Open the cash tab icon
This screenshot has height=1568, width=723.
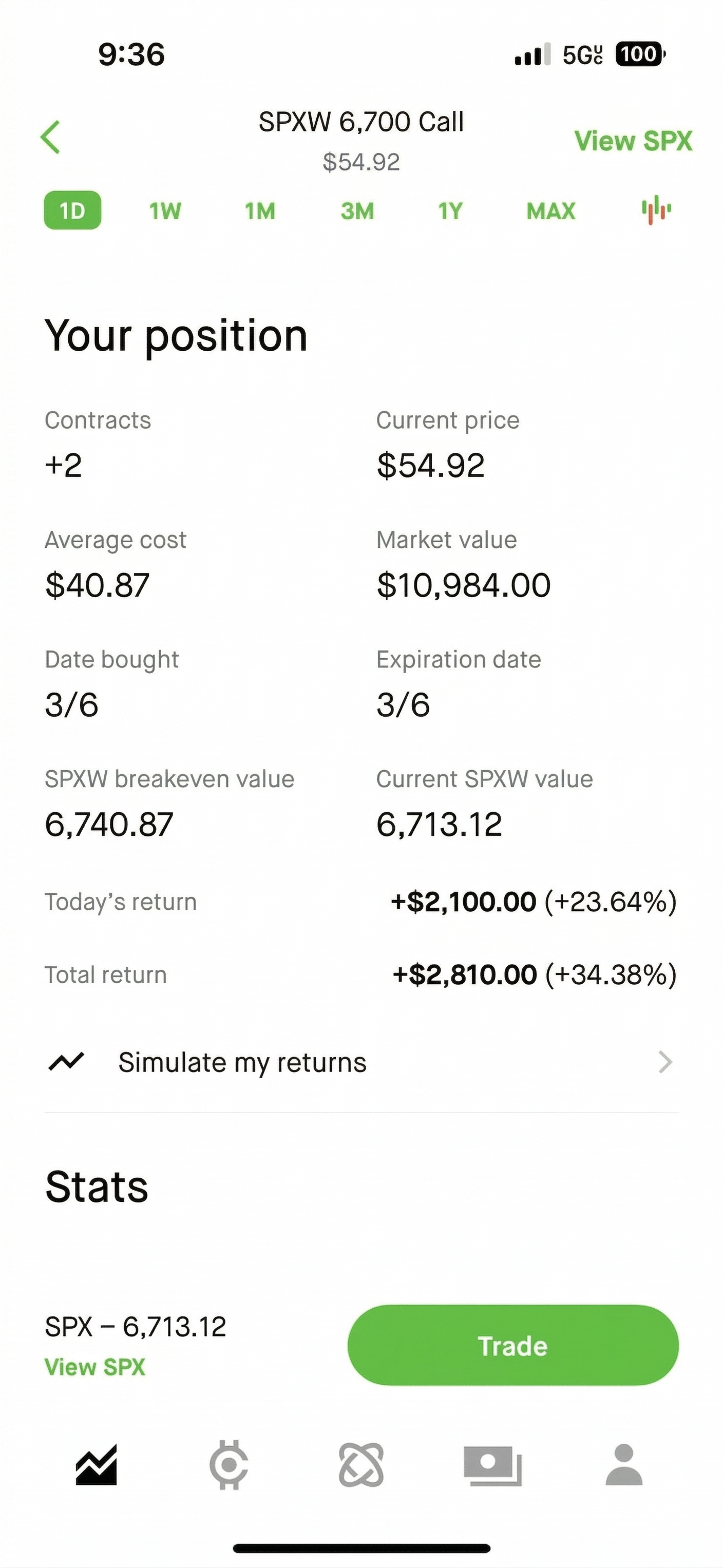coord(492,1465)
